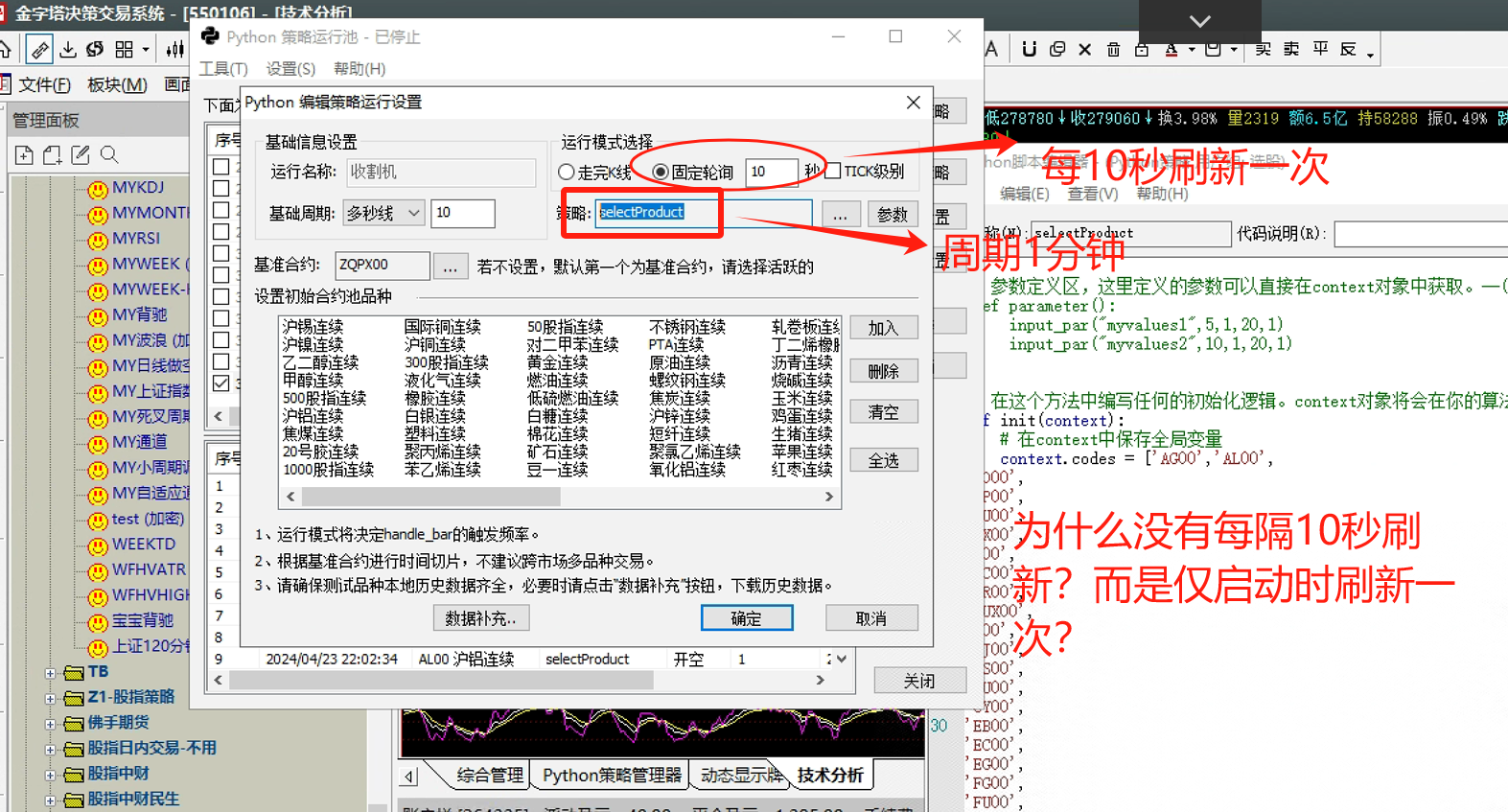Open the 板块(M) menu
The image size is (1508, 812).
[117, 84]
